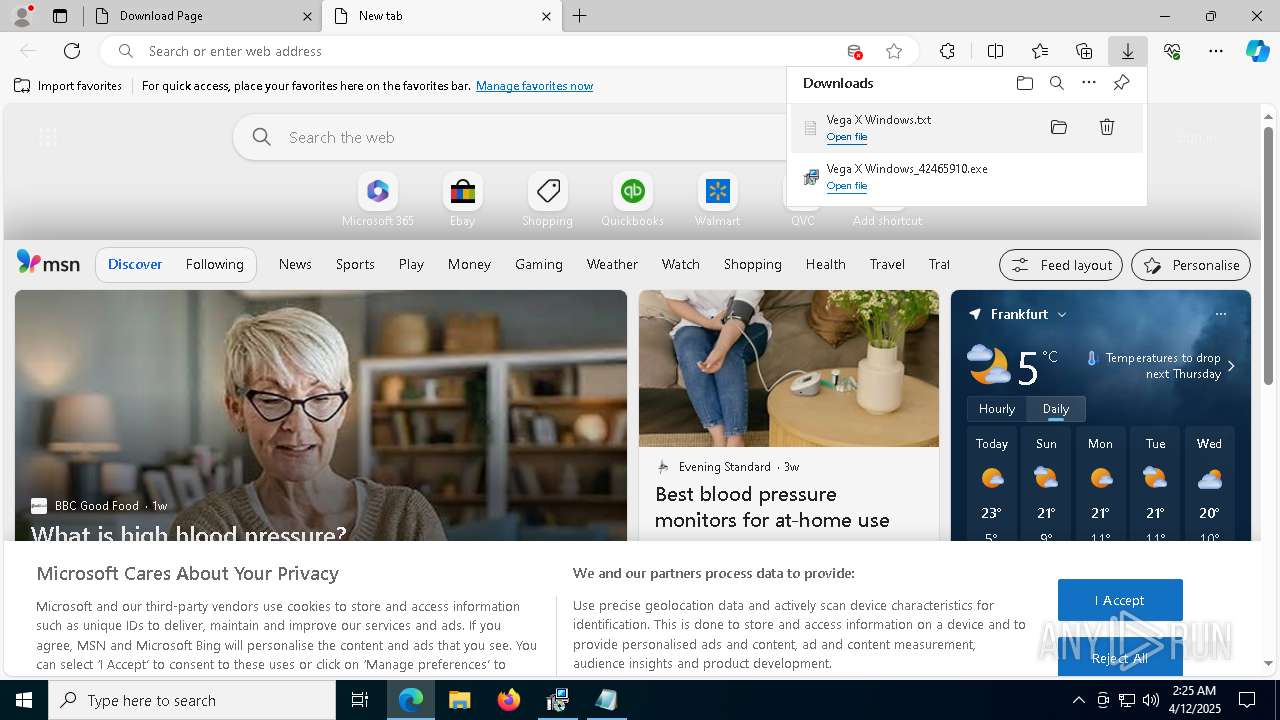Open file link for Vega X Windows.txt

point(847,137)
